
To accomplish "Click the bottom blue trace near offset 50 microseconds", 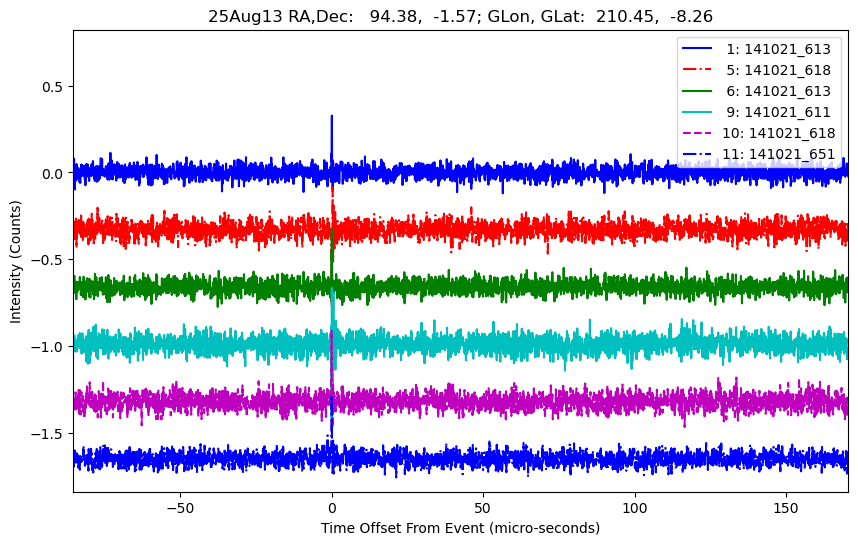I will [x=483, y=457].
